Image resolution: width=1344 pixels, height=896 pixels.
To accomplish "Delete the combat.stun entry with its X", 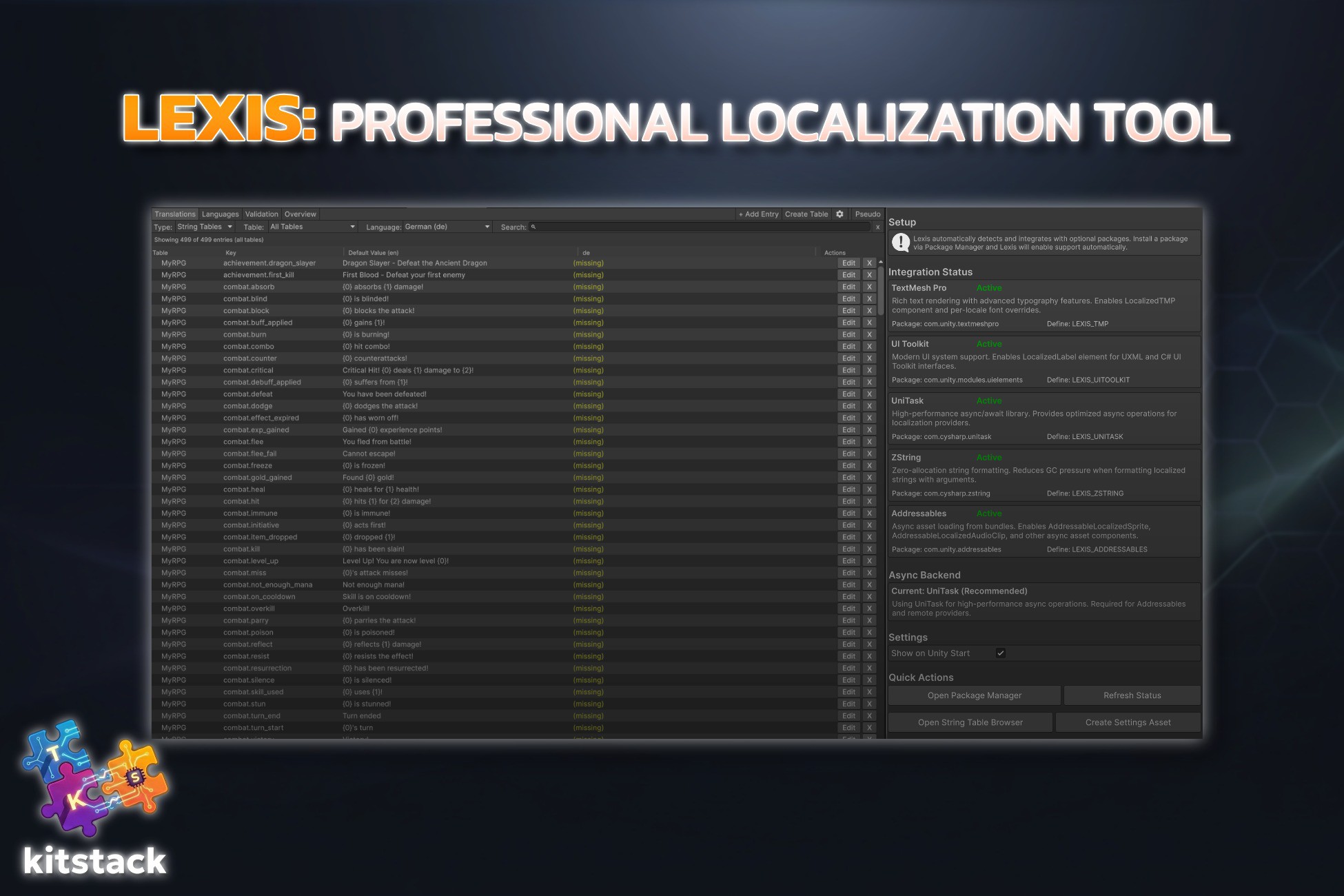I will (869, 704).
